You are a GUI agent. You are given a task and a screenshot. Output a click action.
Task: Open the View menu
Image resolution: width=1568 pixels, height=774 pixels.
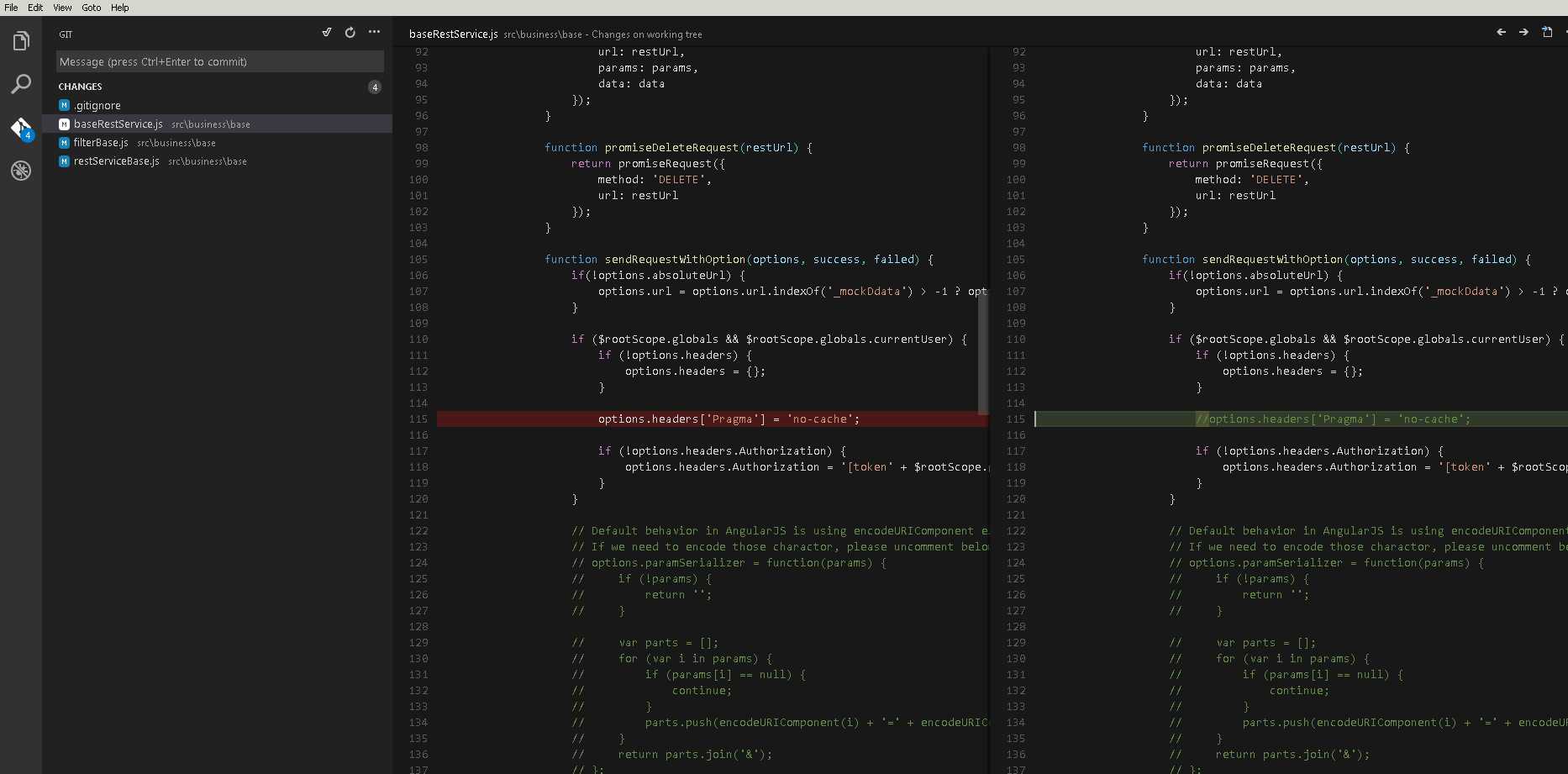coord(62,8)
